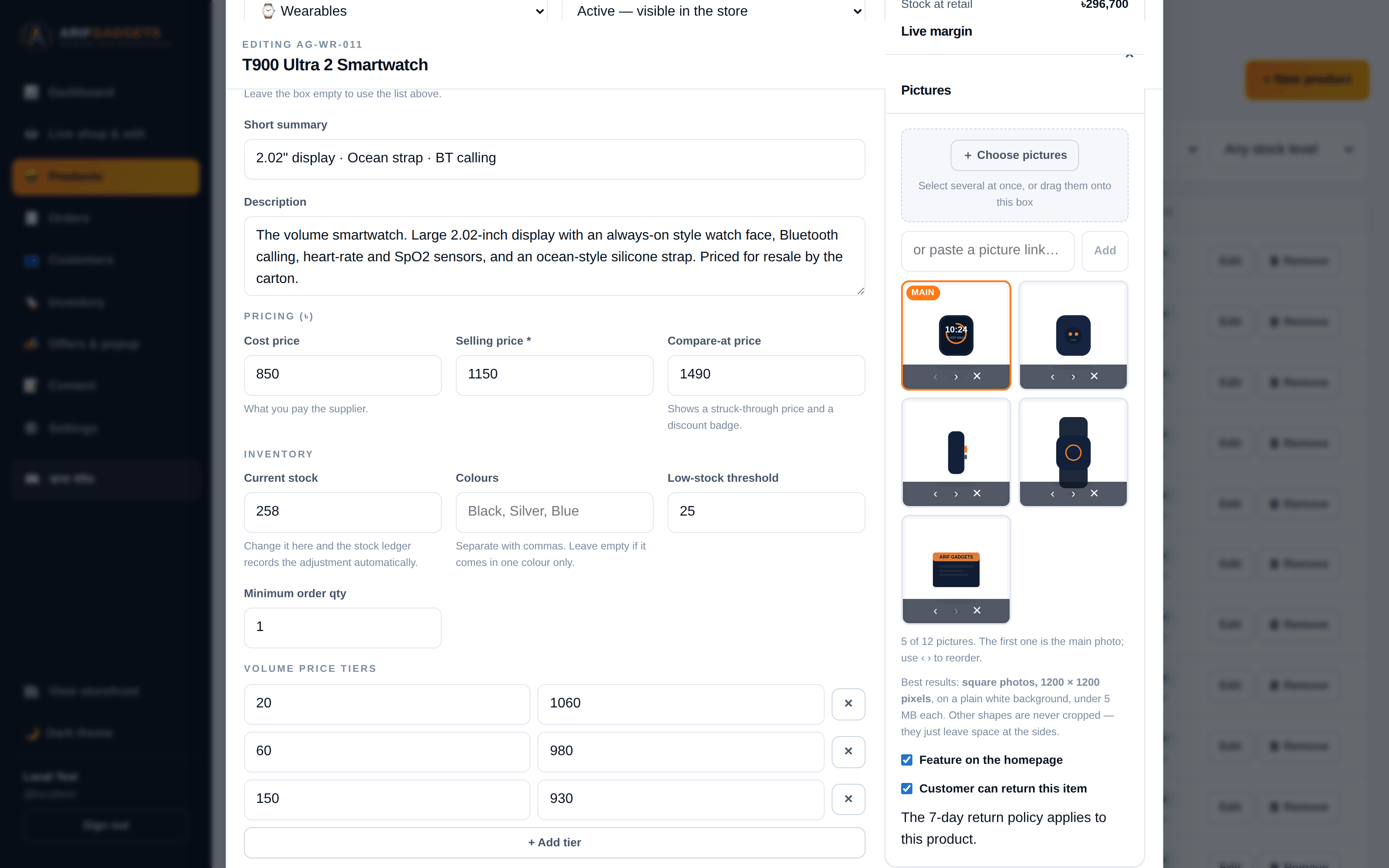1389x868 pixels.
Task: Click the blurred New product button behind the editor
Action: click(1307, 80)
